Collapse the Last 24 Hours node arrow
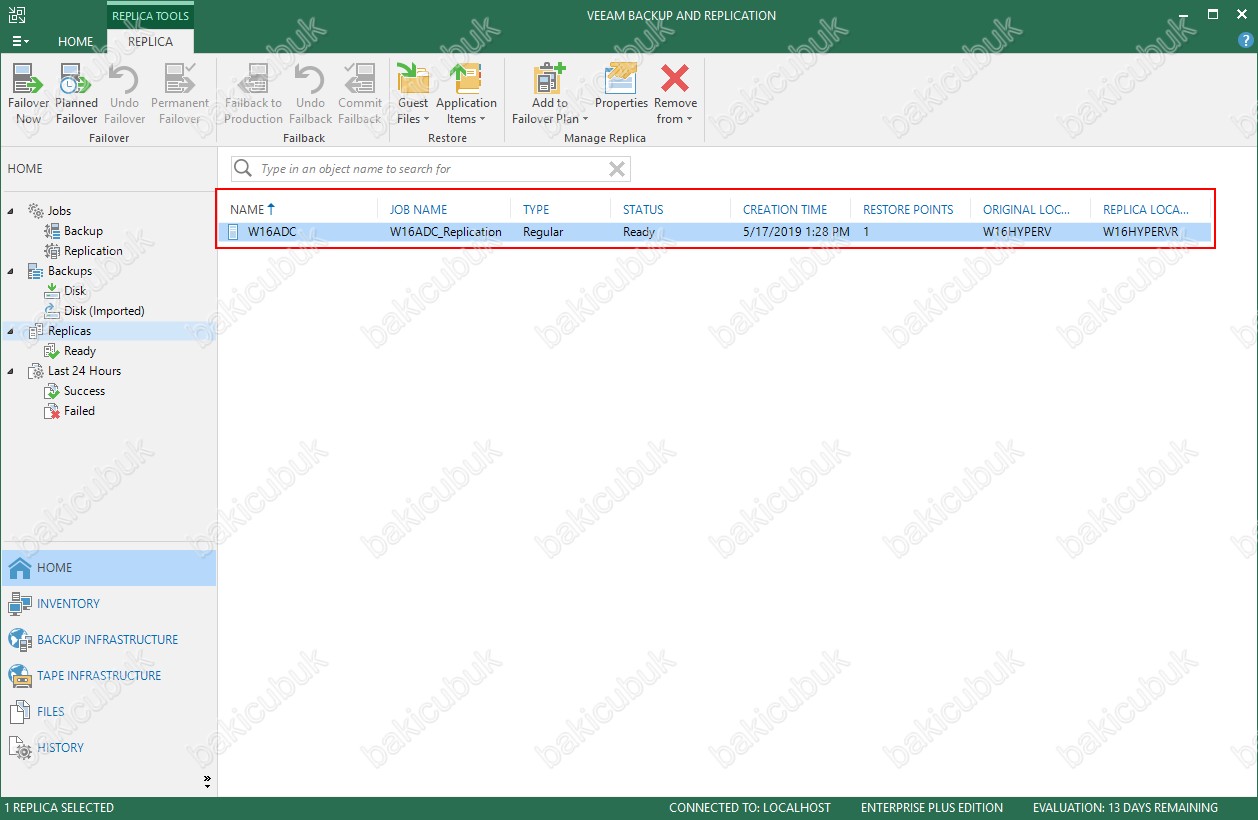1258x820 pixels. pyautogui.click(x=12, y=371)
